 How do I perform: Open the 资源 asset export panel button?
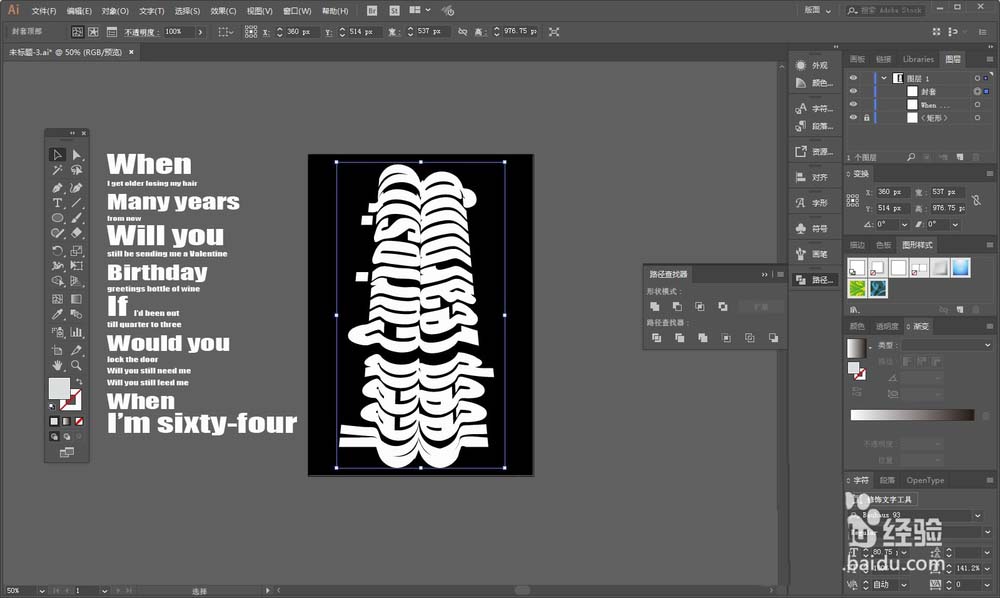click(x=814, y=152)
